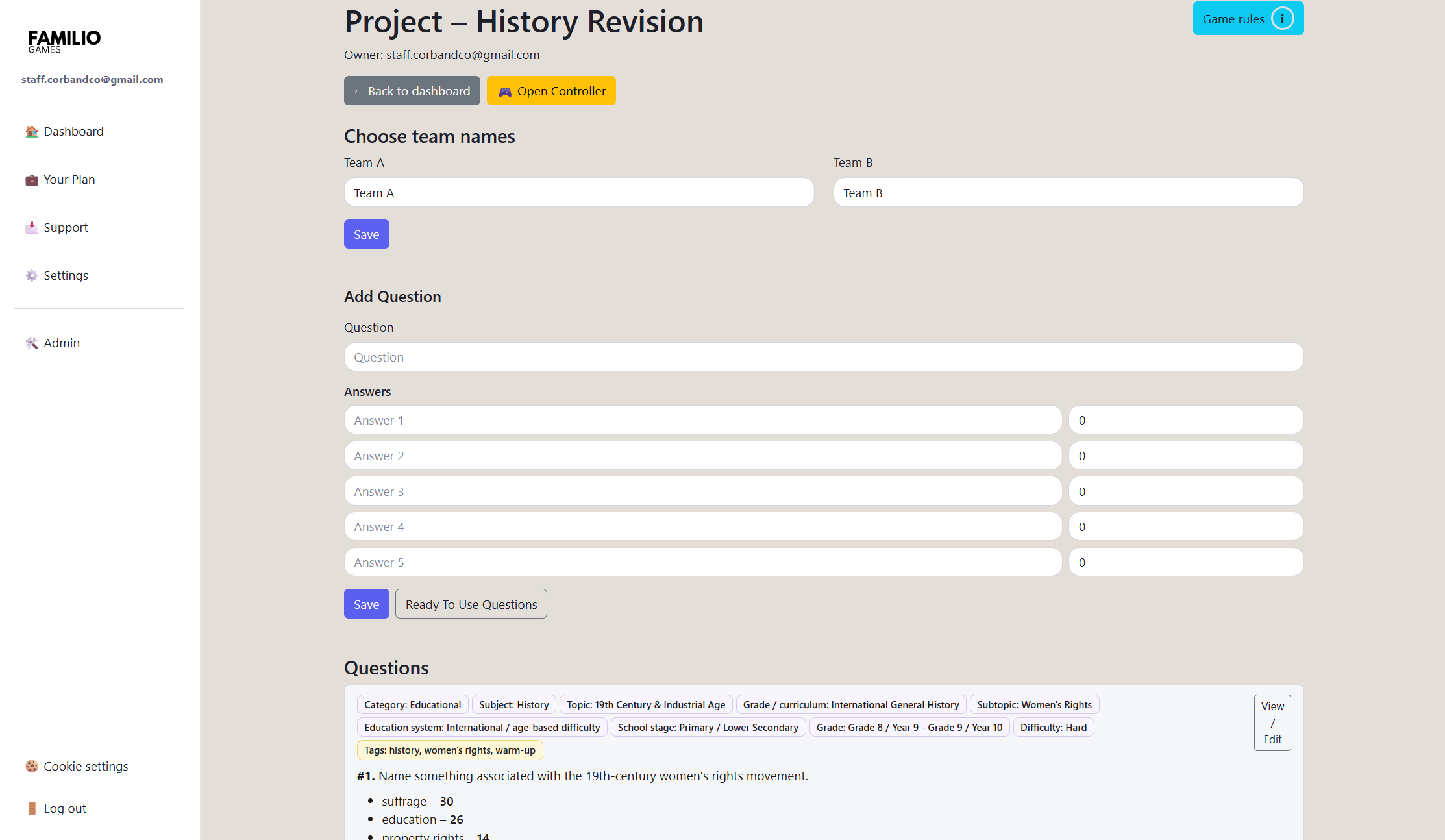Click the Answer 4 field
This screenshot has height=840, width=1445.
point(702,526)
